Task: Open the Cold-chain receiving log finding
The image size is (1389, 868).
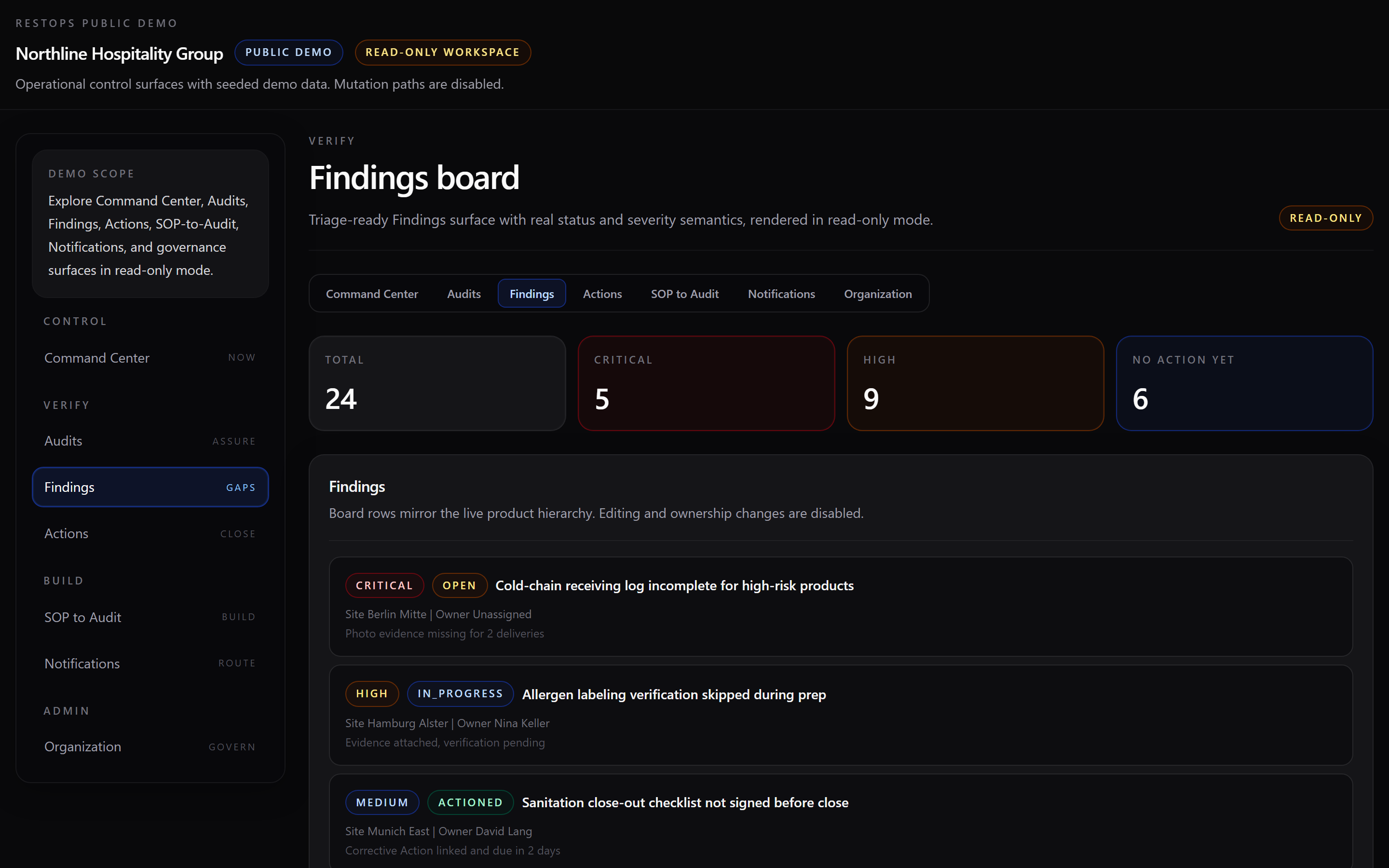Action: point(841,607)
